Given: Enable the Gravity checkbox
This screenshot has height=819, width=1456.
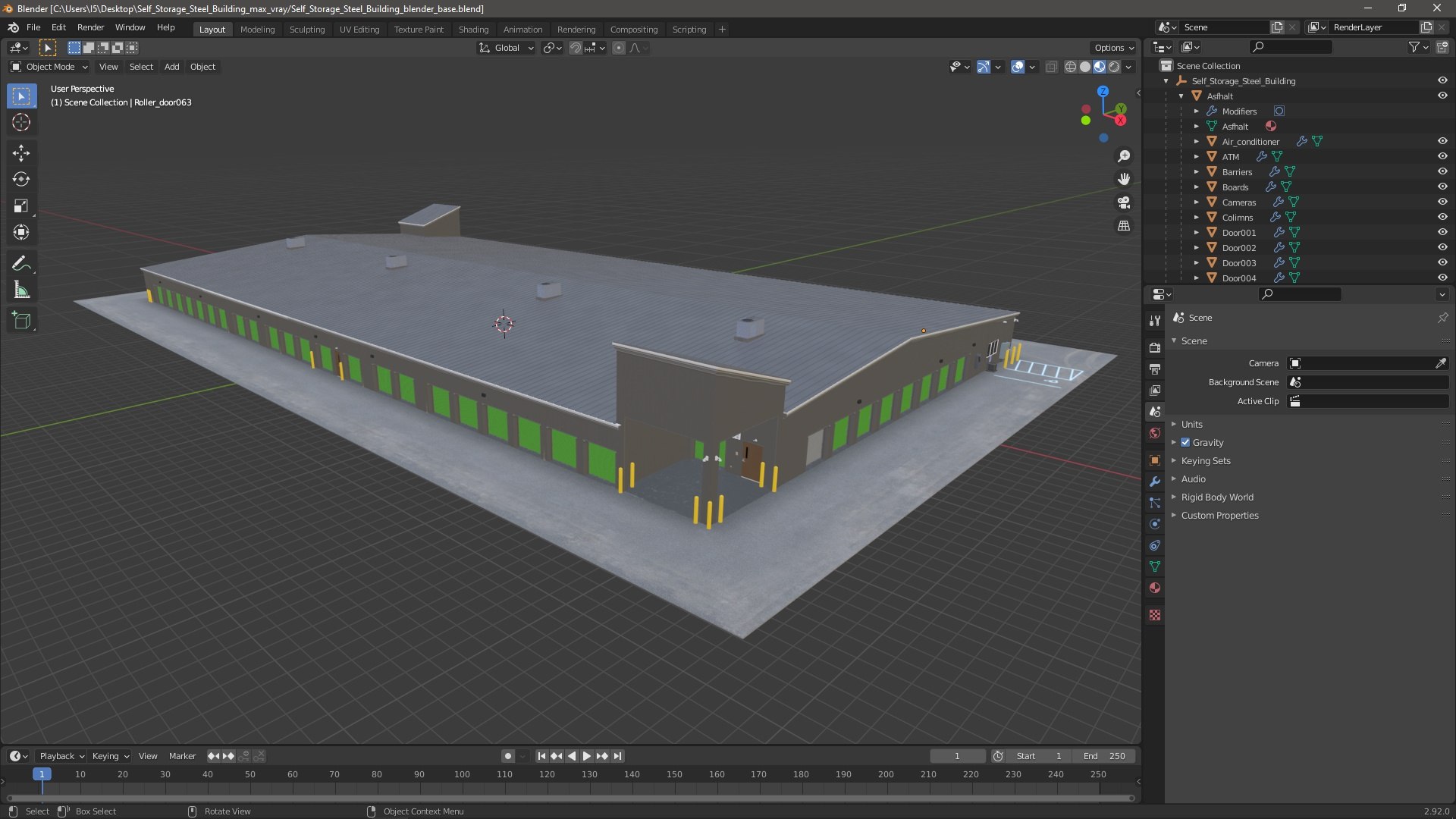Looking at the screenshot, I should pos(1185,443).
